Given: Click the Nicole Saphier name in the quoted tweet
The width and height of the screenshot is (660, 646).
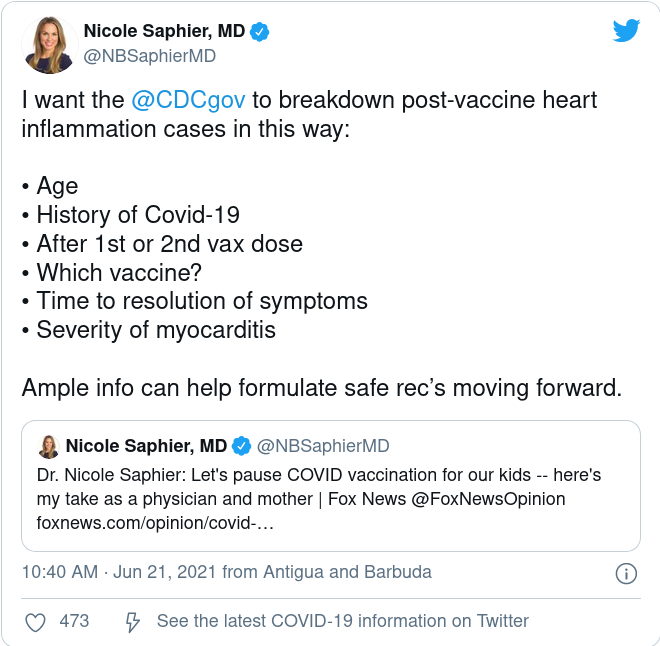Looking at the screenshot, I should (x=146, y=446).
